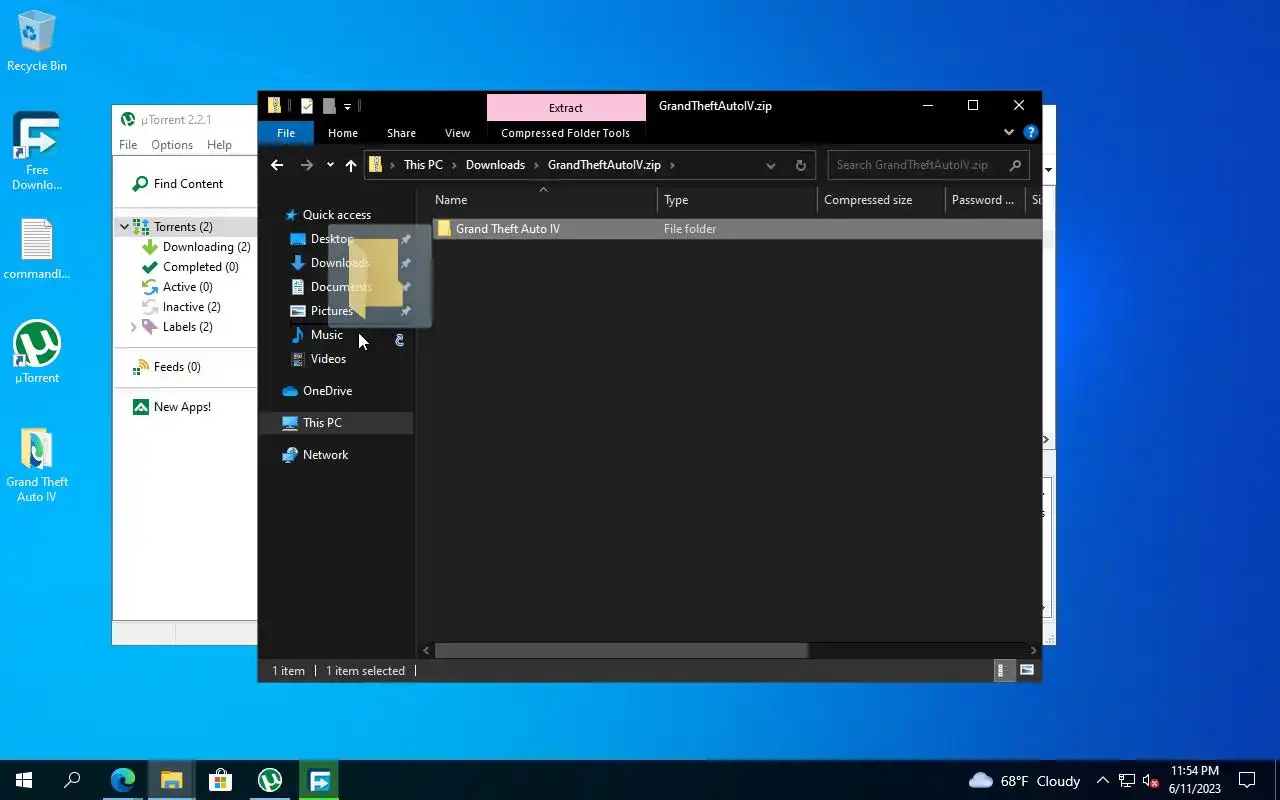
Task: Open recent locations dropdown arrow
Action: coord(330,165)
